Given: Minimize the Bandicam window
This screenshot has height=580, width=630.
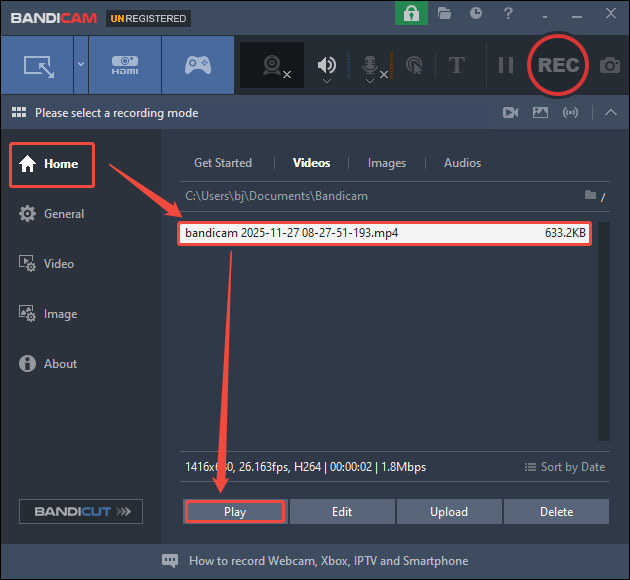Looking at the screenshot, I should click(x=577, y=16).
